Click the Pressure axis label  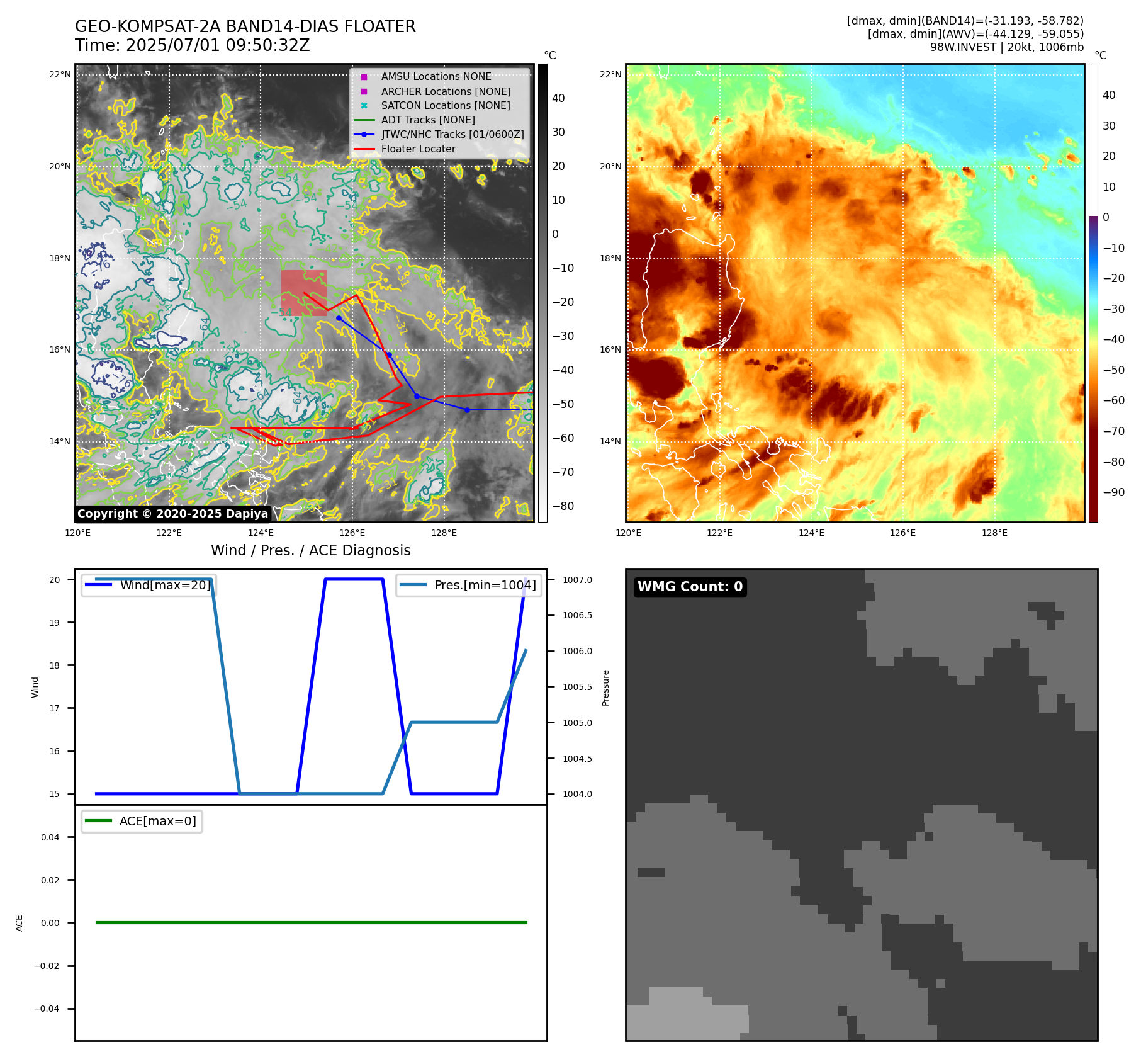click(605, 688)
